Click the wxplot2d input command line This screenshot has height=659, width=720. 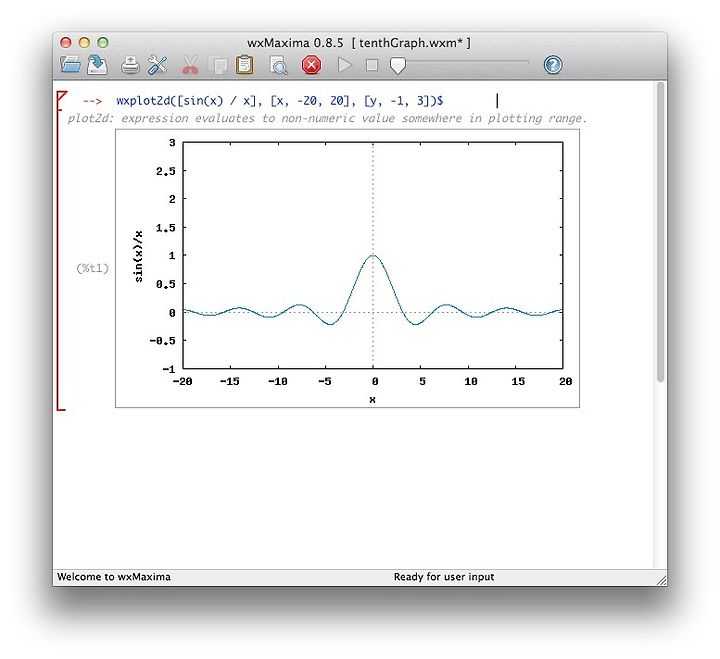(280, 101)
